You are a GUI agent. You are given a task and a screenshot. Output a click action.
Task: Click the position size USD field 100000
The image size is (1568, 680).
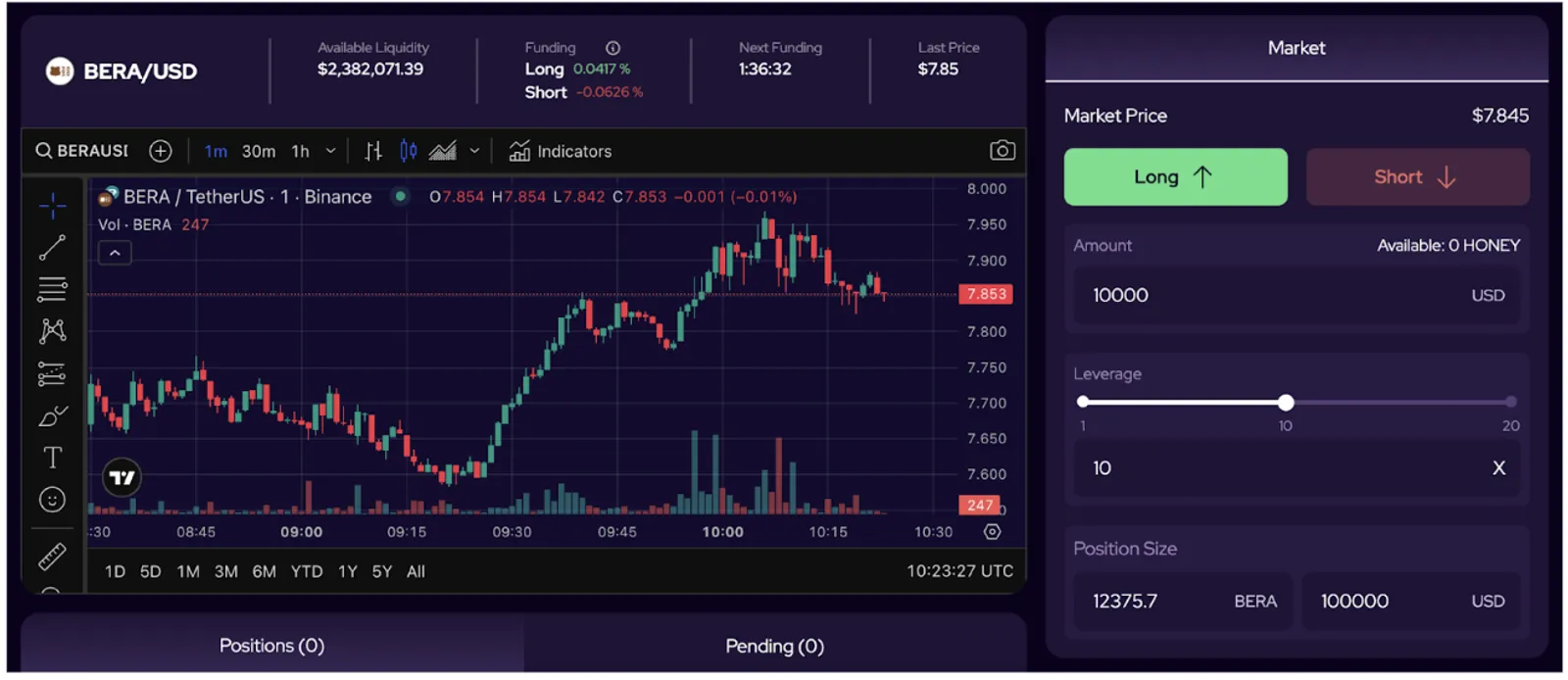[1411, 601]
